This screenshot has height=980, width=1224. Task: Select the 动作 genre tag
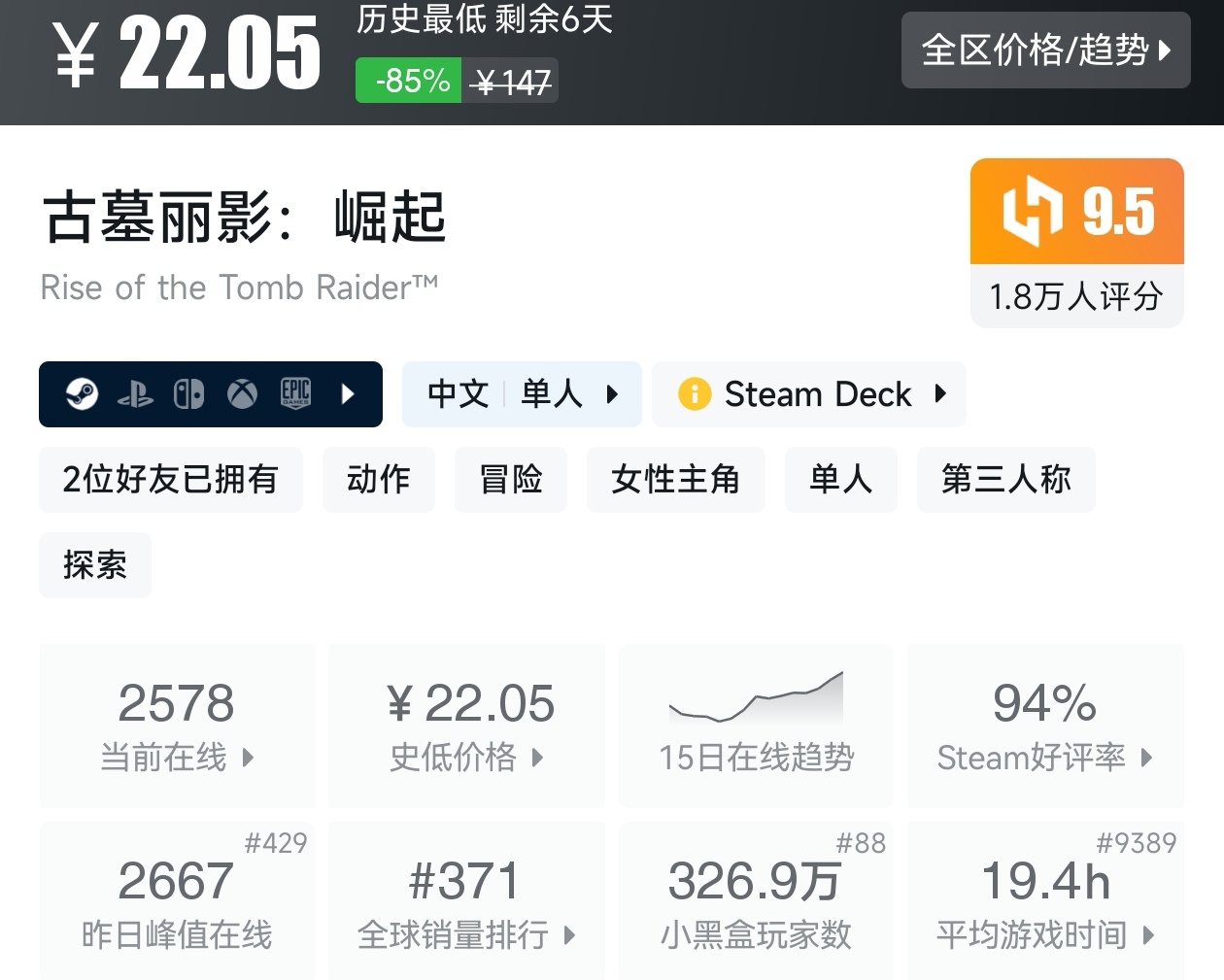point(379,480)
